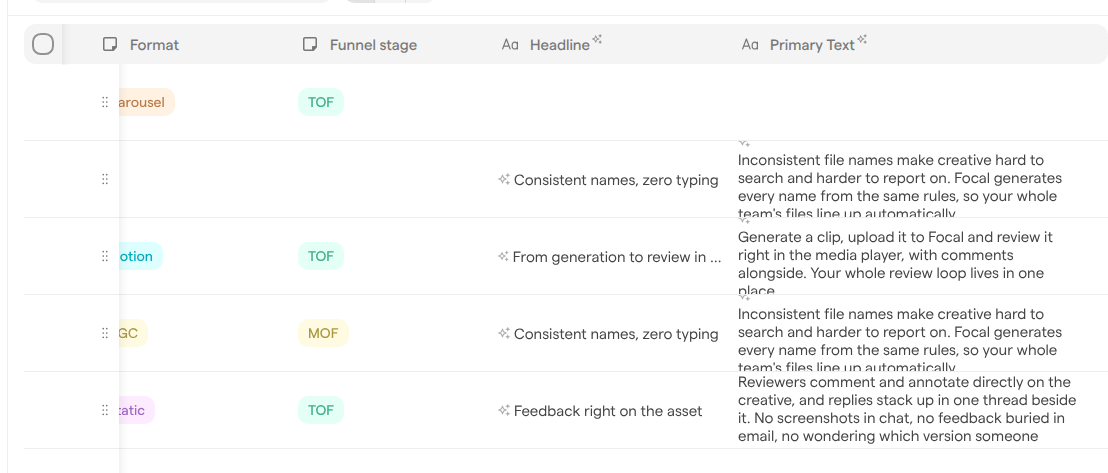Click the drag handle of the Static row
Screen dimensions: 1108x473
tap(105, 410)
